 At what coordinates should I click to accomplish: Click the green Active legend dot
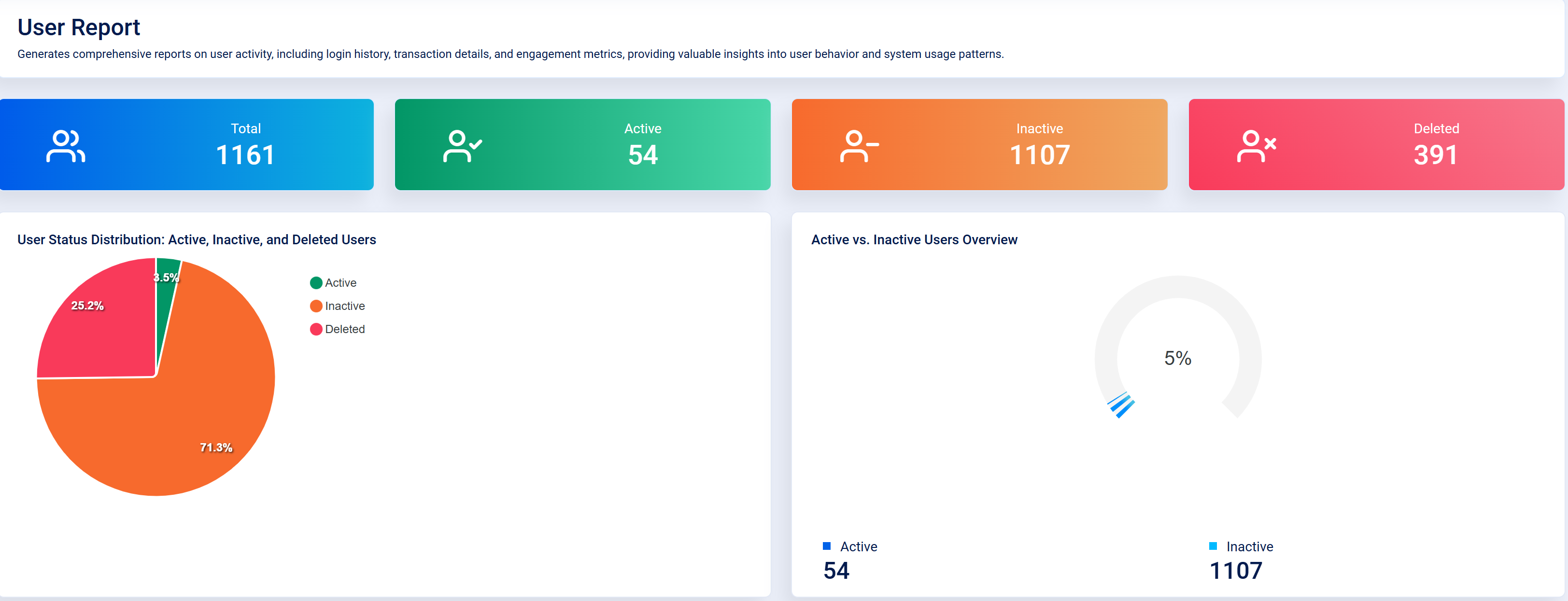(x=316, y=282)
